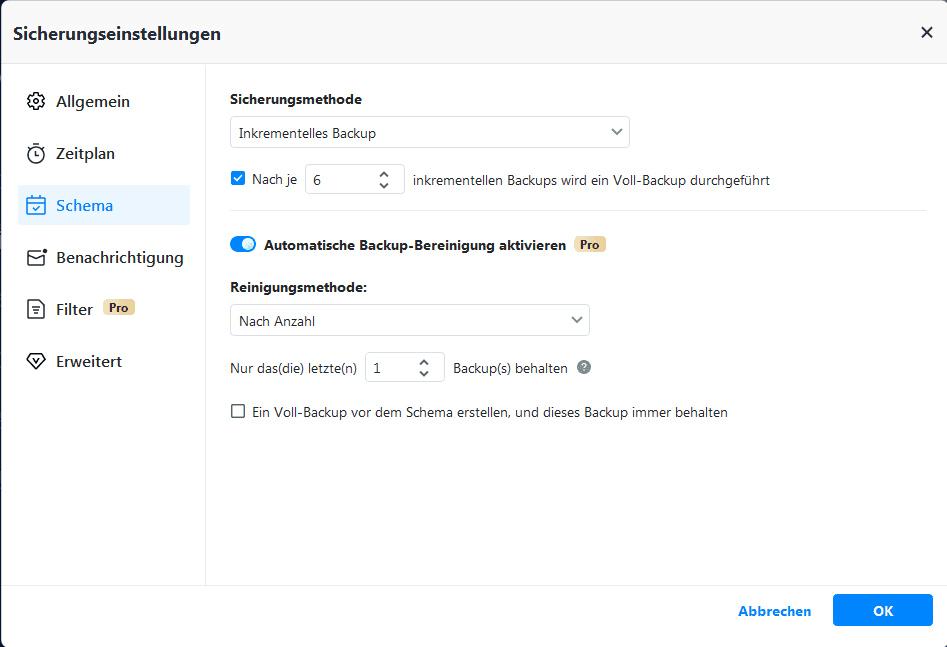947x647 pixels.
Task: Click the Schema calendar icon
Action: point(36,206)
